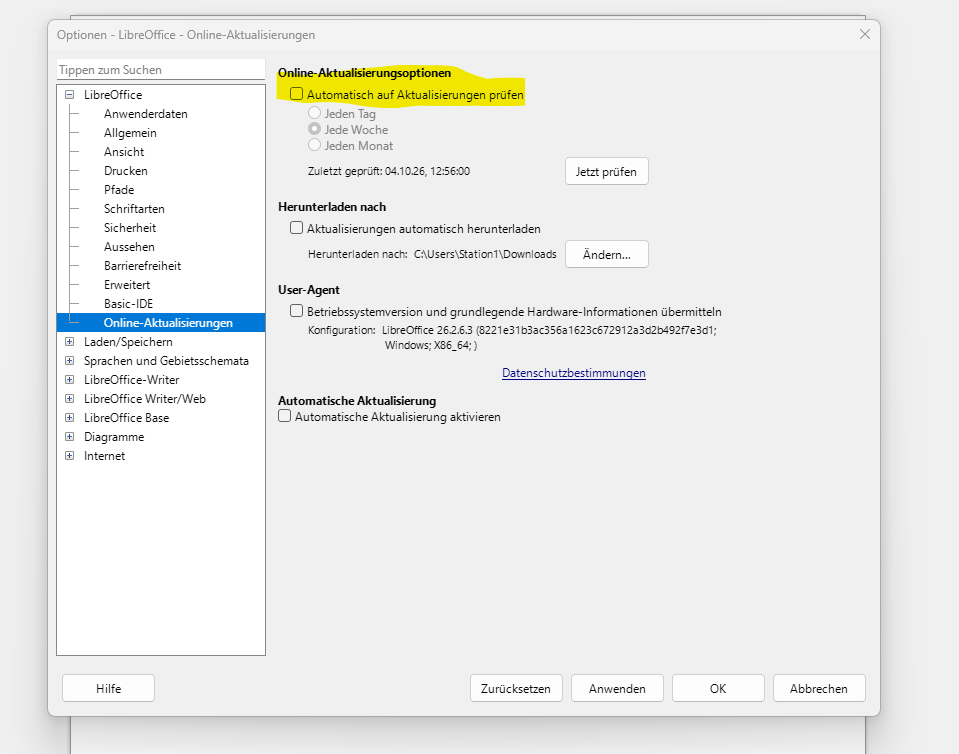959x754 pixels.
Task: Enable Betriebssystemversion und Hardware-Informationen übermitteln
Action: pyautogui.click(x=297, y=311)
